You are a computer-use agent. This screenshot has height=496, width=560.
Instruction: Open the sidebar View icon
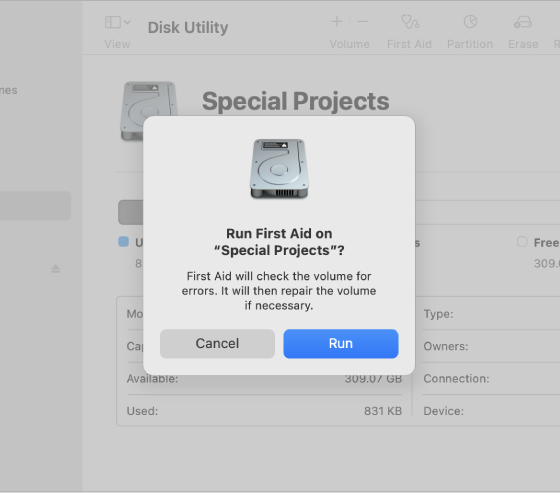[x=112, y=22]
